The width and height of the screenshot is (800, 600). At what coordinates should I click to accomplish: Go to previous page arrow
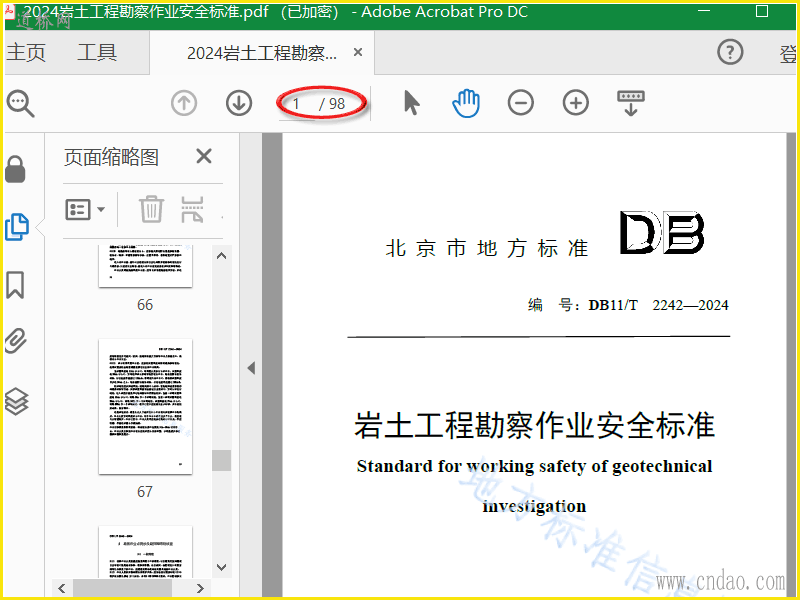click(x=184, y=103)
